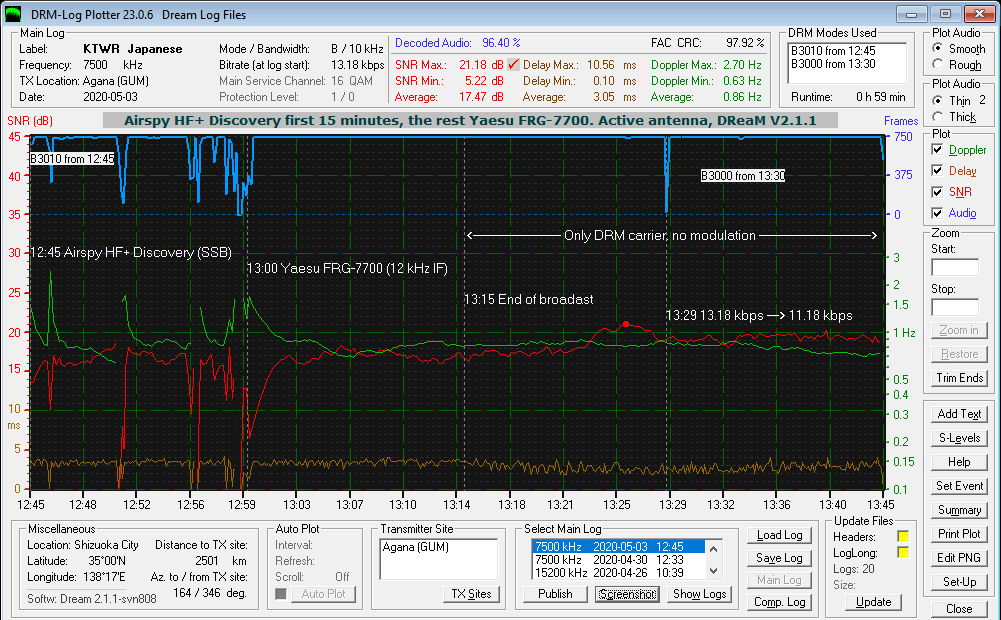Viewport: 1001px width, 620px height.
Task: Click the B3000 from 13:30 plot label
Action: [742, 176]
